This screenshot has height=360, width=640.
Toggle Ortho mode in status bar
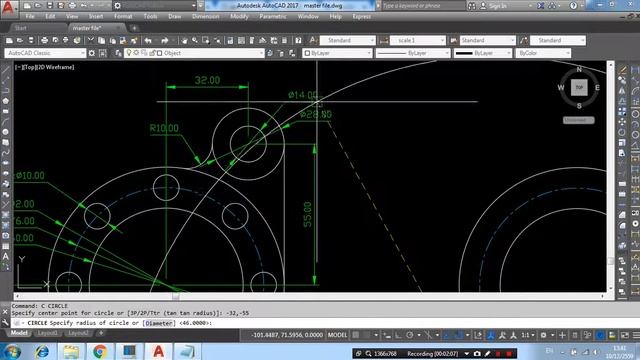[398, 335]
